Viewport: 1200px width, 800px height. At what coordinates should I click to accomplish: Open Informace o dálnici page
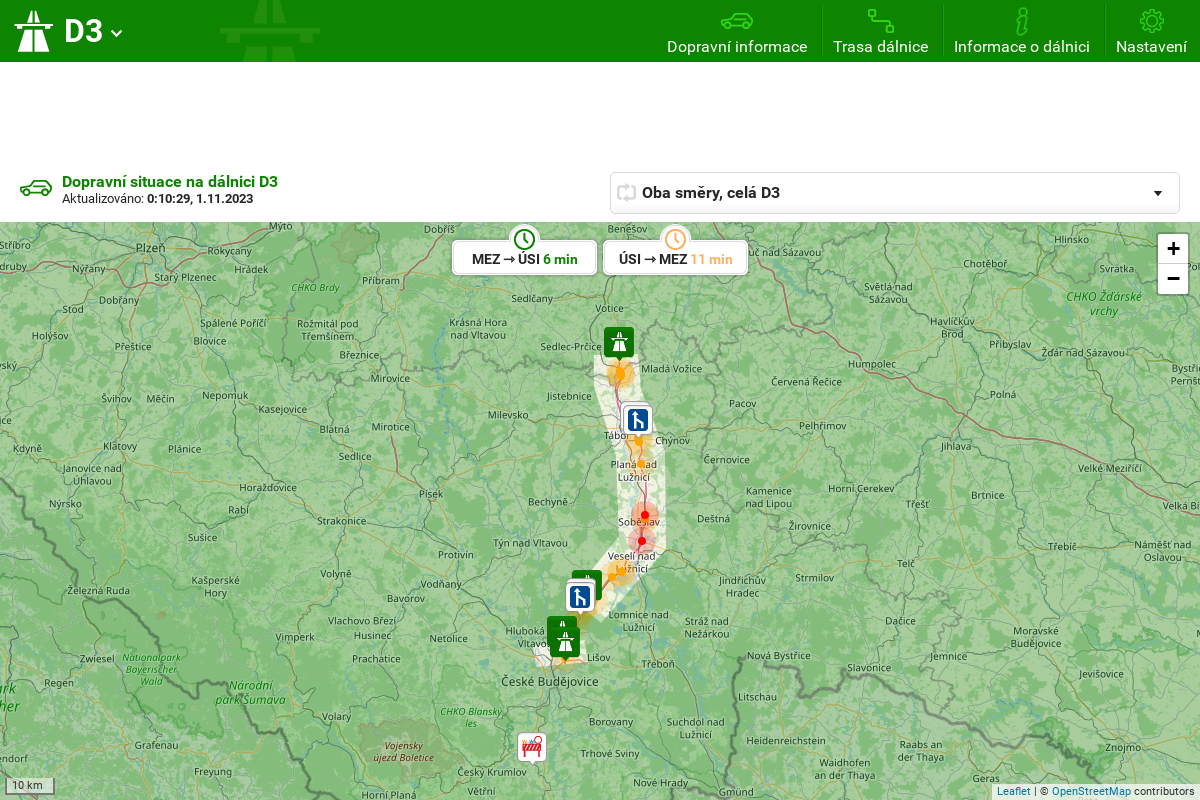[1021, 32]
